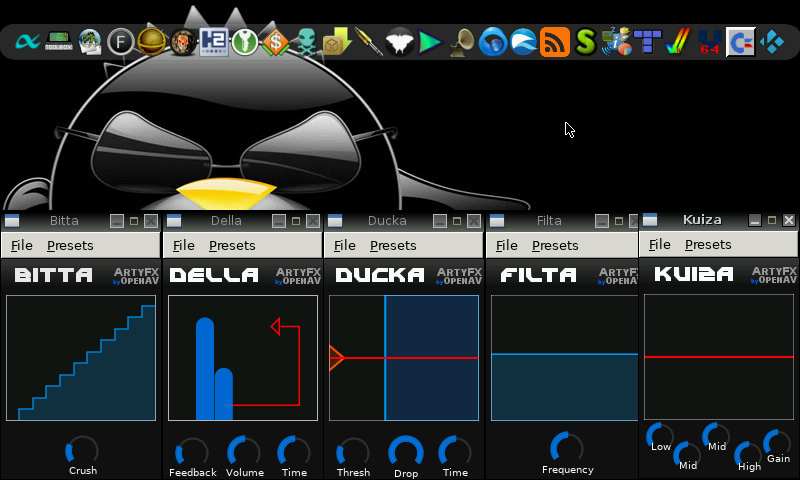
Task: Launch the orange dollar-sign finance icon
Action: (276, 42)
